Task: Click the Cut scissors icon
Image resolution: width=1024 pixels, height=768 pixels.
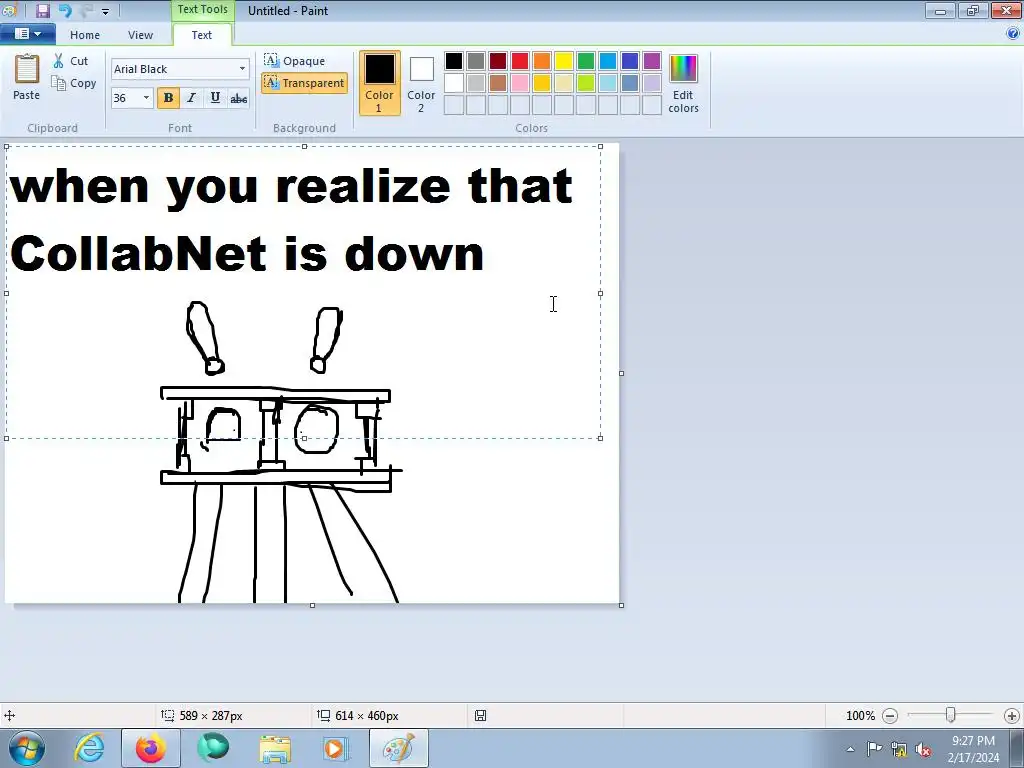Action: [x=59, y=61]
